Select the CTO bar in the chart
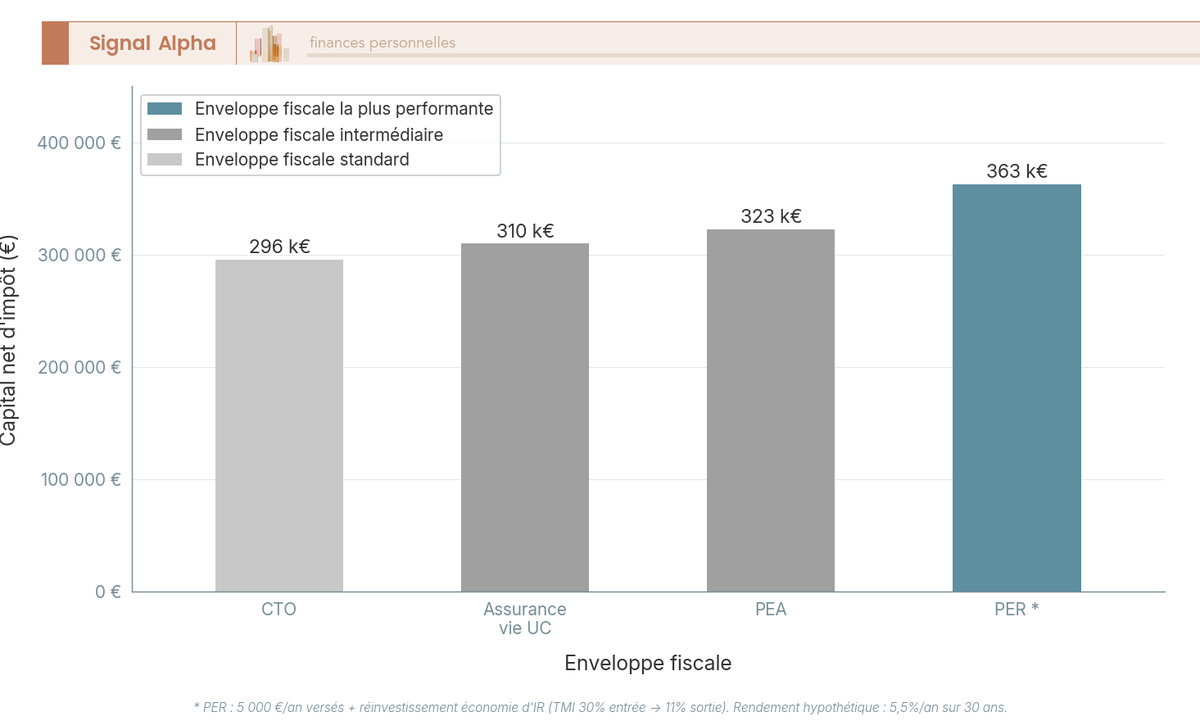Image resolution: width=1200 pixels, height=721 pixels. pyautogui.click(x=279, y=426)
